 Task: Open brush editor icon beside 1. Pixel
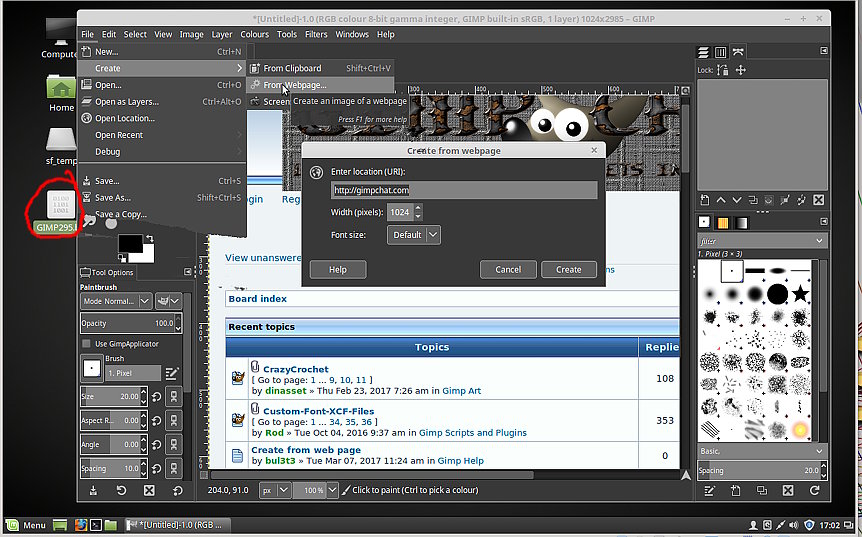(x=172, y=373)
